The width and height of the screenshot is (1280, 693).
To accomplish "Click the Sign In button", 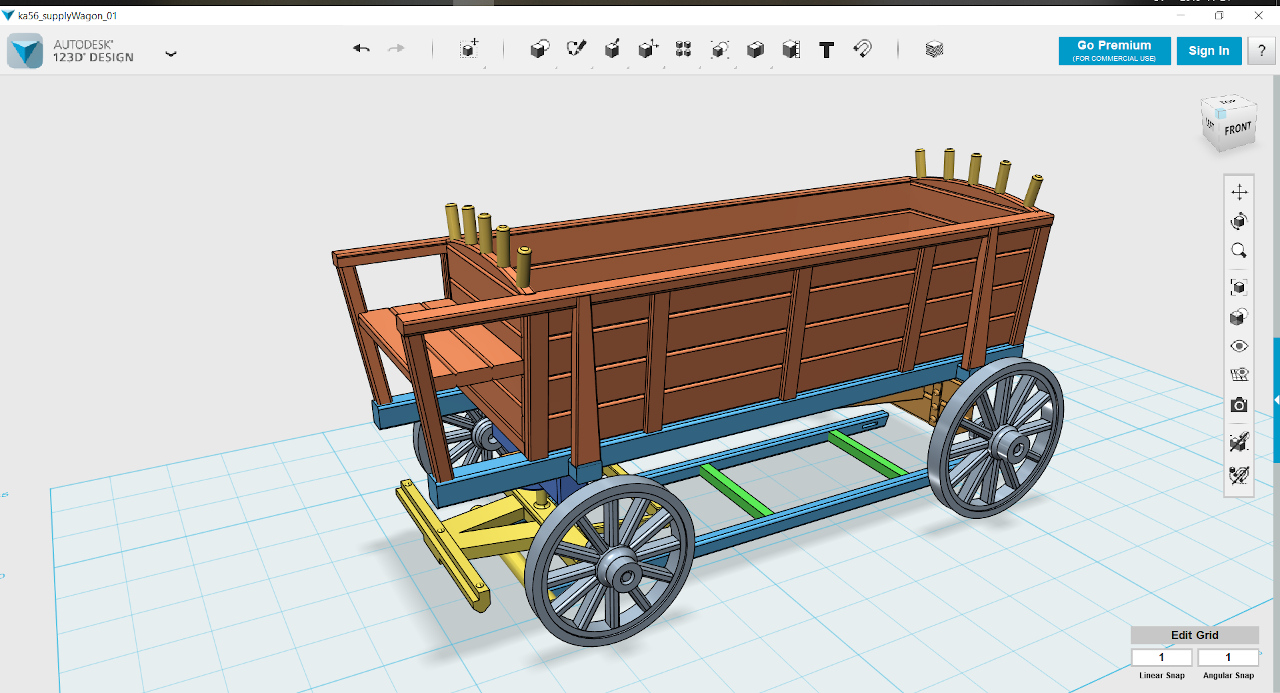I will [x=1209, y=51].
